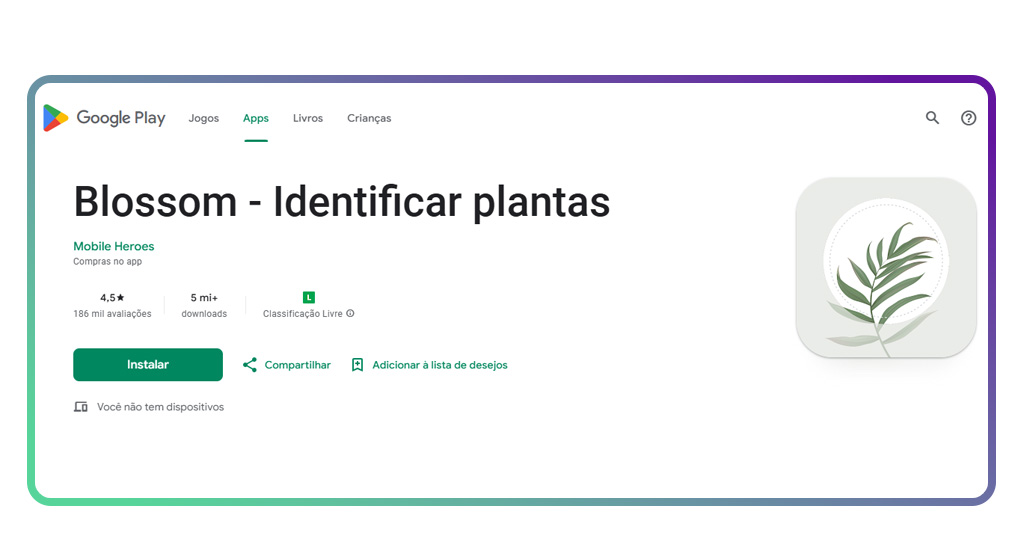Switch to the Jogos tab
Screen dimensions: 1024x536
pos(204,118)
